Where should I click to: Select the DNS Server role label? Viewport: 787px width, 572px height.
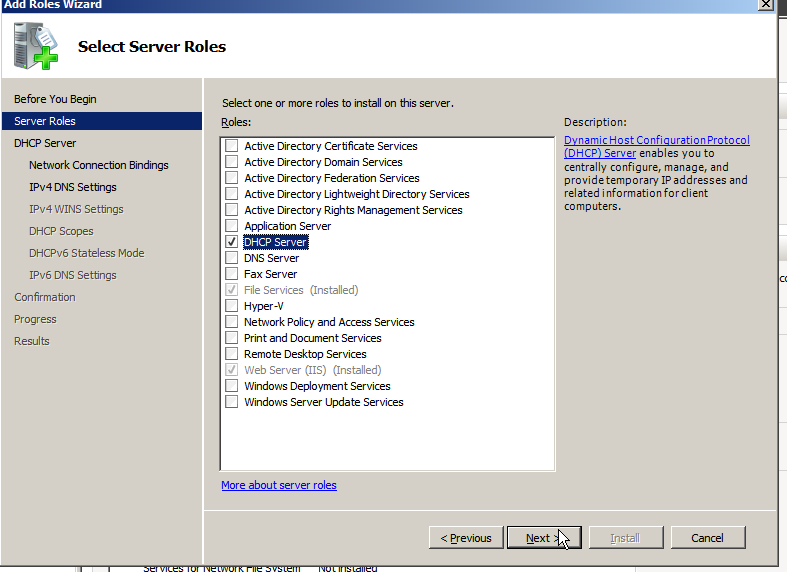272,258
